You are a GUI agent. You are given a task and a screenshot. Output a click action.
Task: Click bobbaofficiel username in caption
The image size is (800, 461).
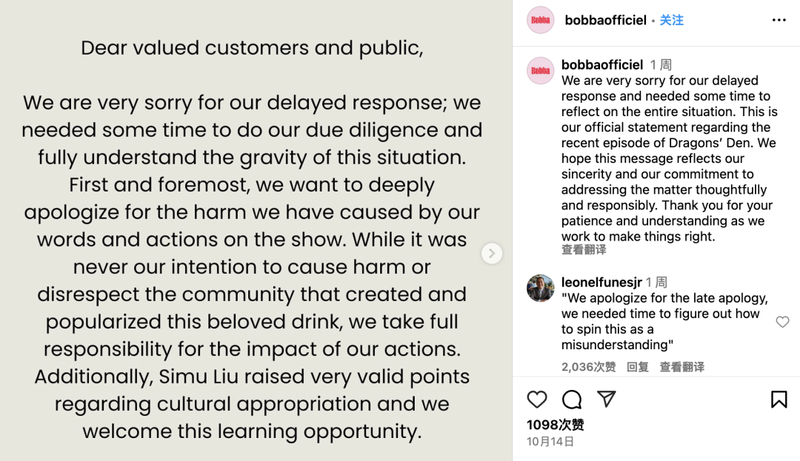[602, 65]
